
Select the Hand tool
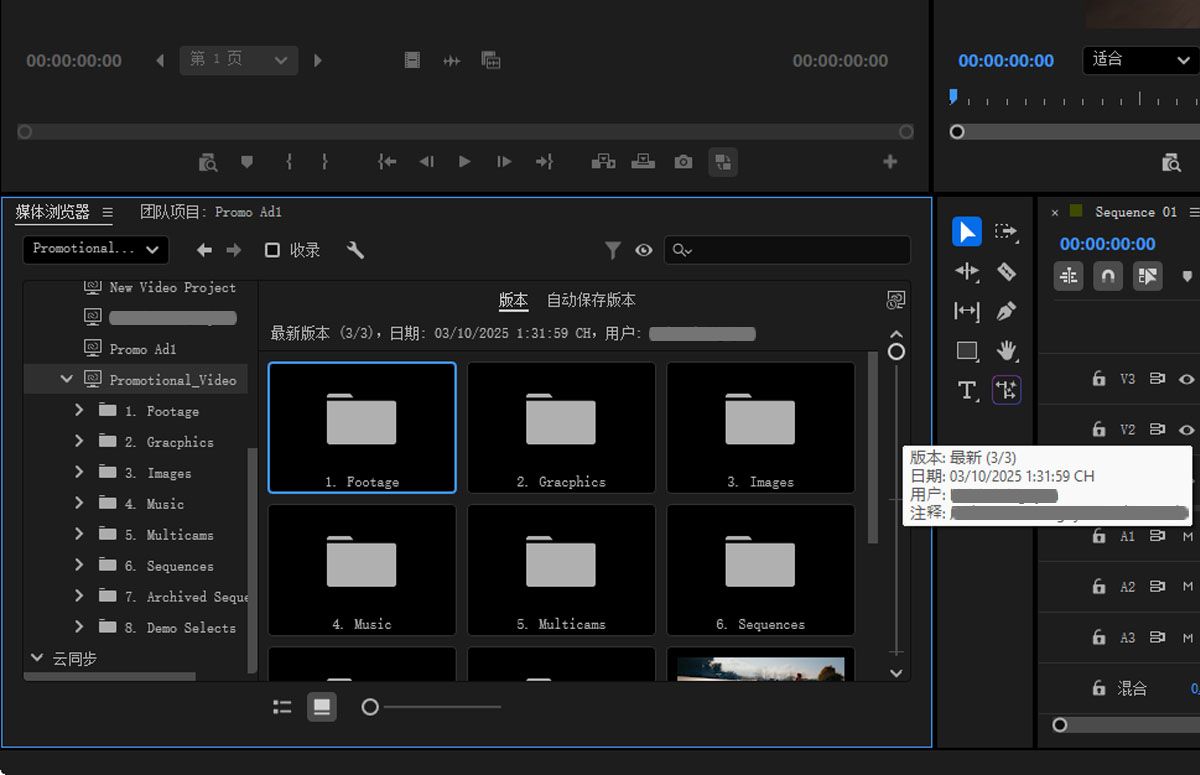[x=1006, y=350]
